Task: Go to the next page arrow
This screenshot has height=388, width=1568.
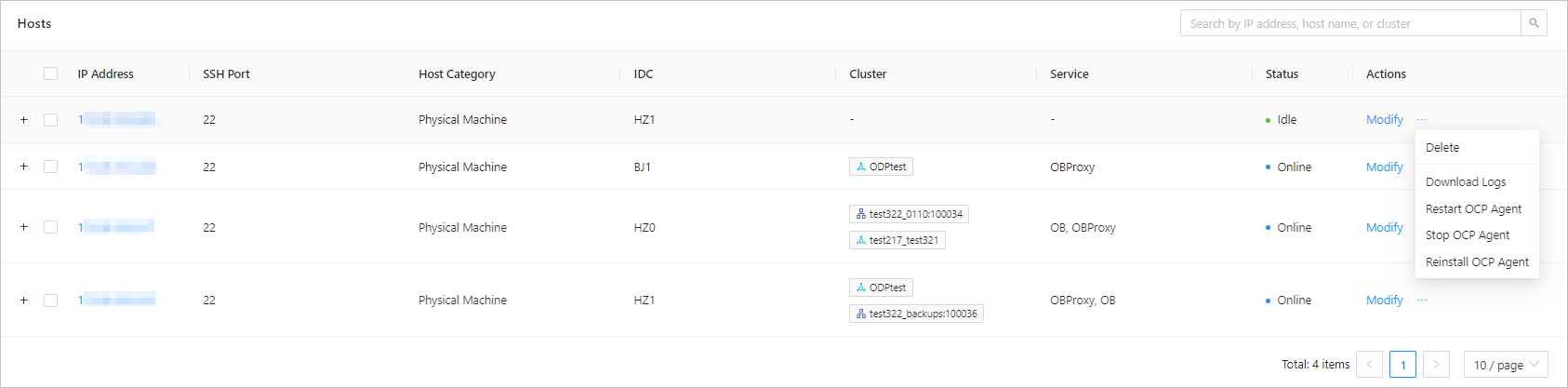Action: tap(1436, 365)
